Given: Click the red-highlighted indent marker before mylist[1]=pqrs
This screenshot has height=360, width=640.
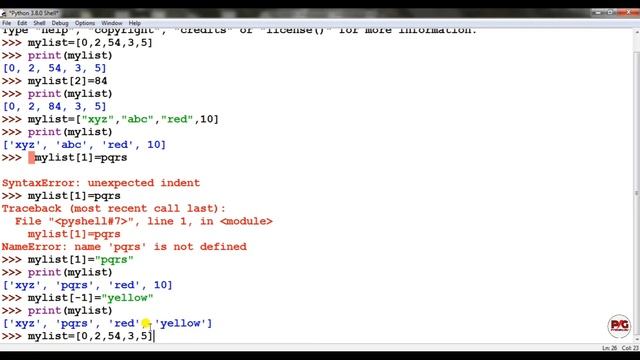Looking at the screenshot, I should point(31,158).
